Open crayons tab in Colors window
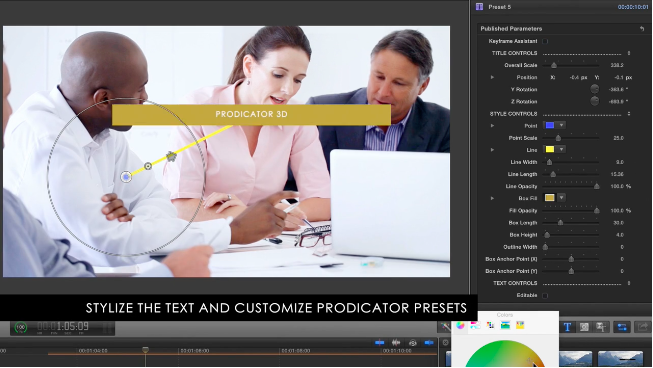Viewport: 653px width, 368px height. (520, 326)
